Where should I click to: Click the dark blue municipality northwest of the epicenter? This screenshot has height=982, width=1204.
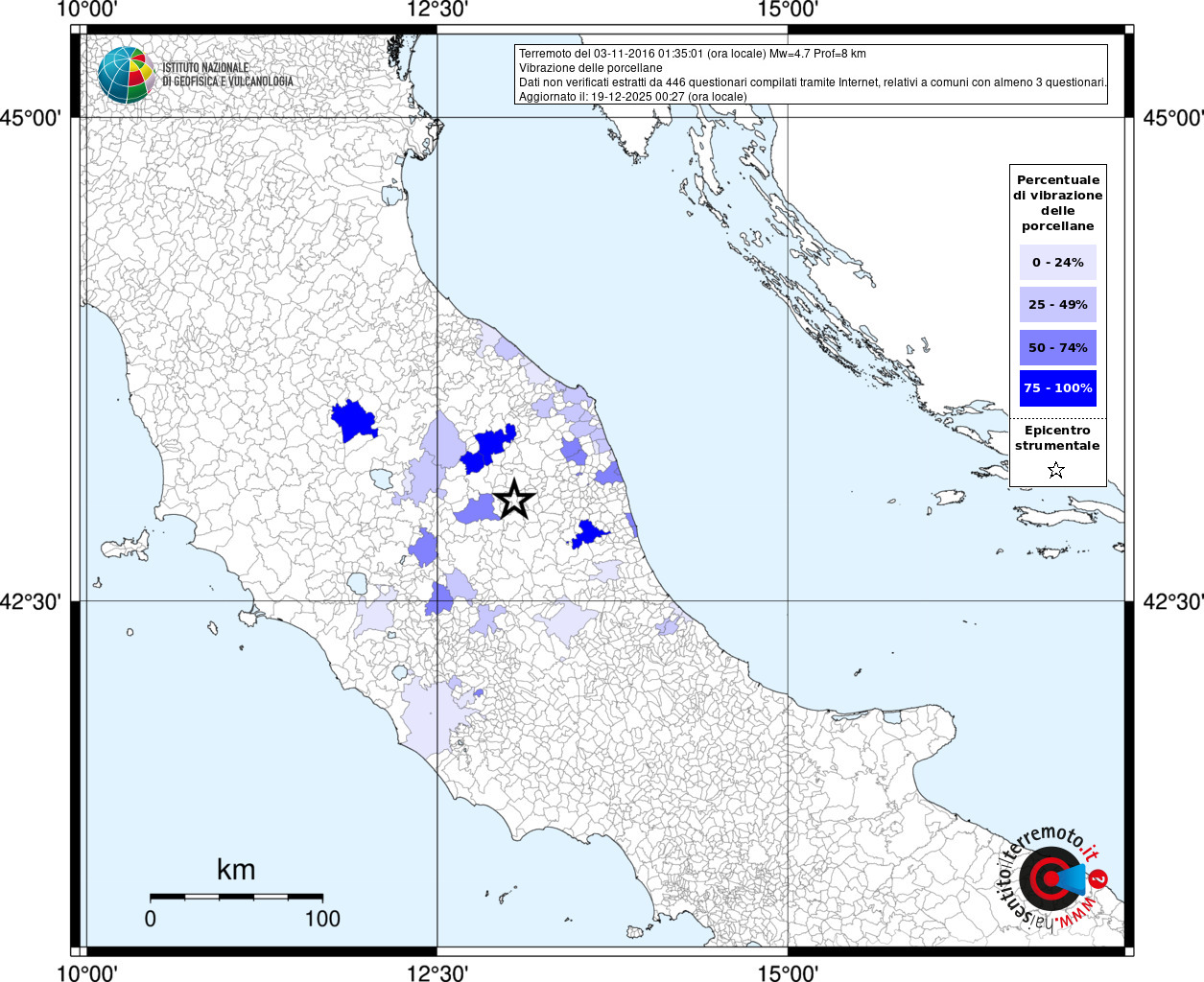click(x=489, y=449)
